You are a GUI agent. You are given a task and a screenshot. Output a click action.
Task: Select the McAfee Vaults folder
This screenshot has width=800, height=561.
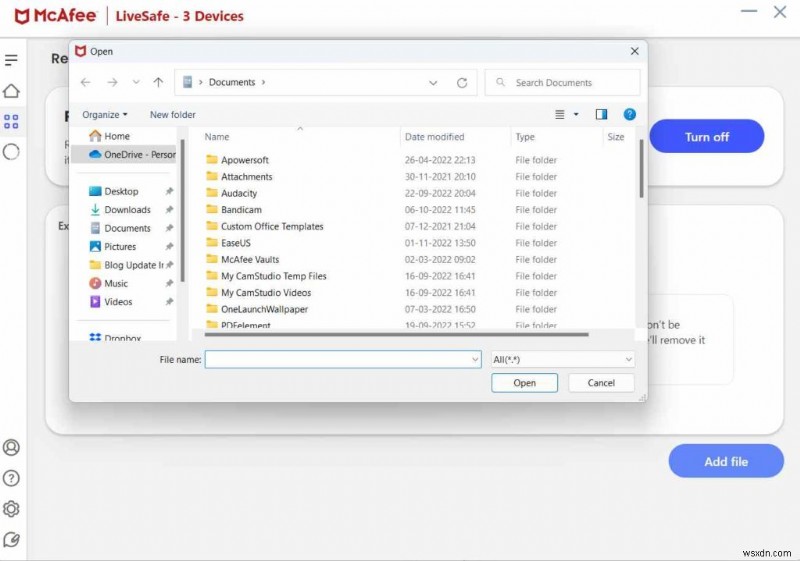[249, 259]
